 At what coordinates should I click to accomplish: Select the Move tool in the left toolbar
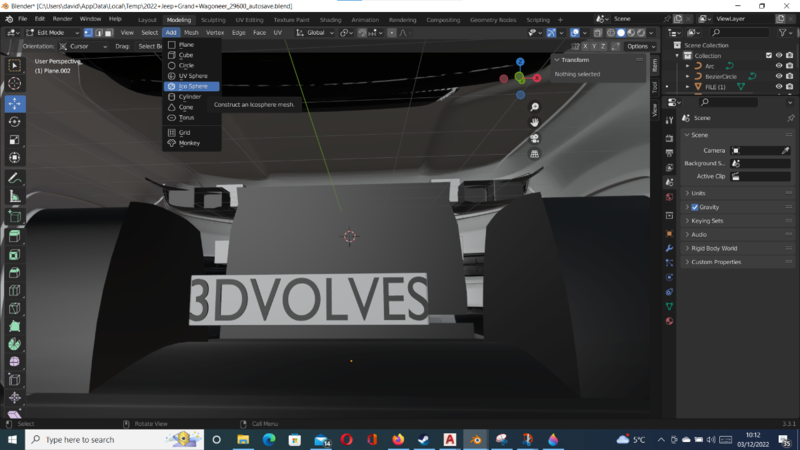click(14, 103)
